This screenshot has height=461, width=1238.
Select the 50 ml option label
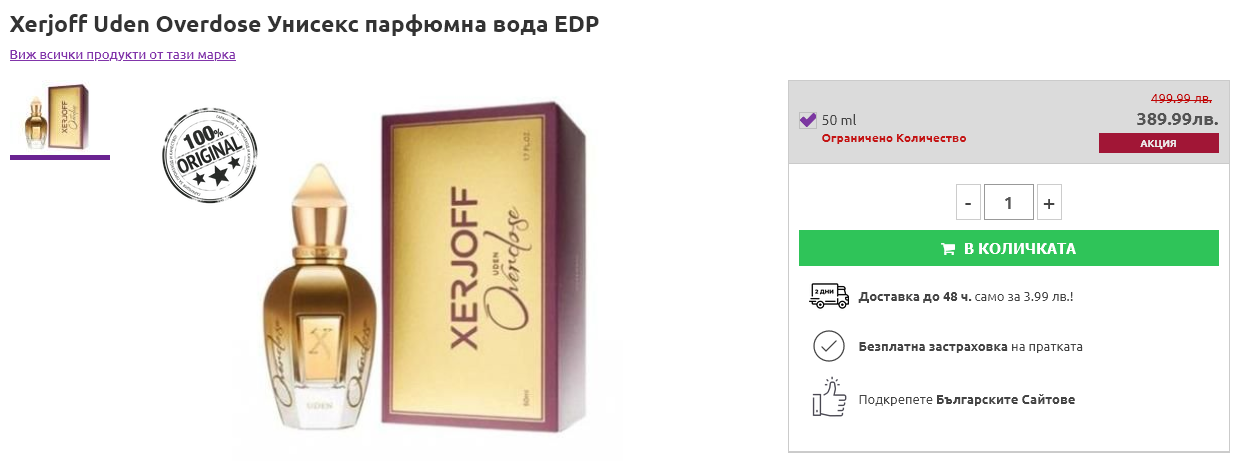[839, 120]
